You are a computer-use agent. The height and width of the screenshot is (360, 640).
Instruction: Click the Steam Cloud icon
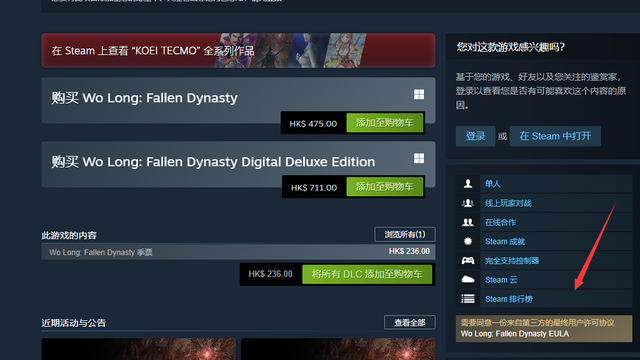click(x=468, y=280)
